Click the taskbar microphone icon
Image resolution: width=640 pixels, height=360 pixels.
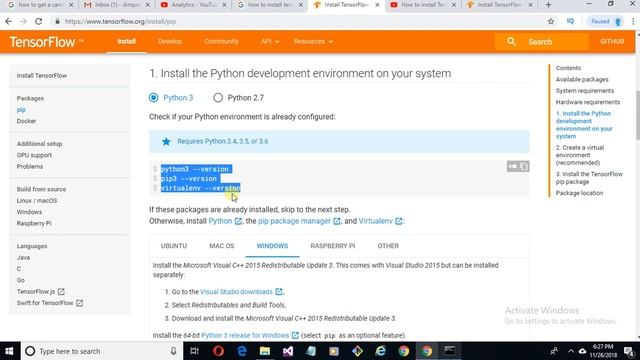tap(173, 351)
